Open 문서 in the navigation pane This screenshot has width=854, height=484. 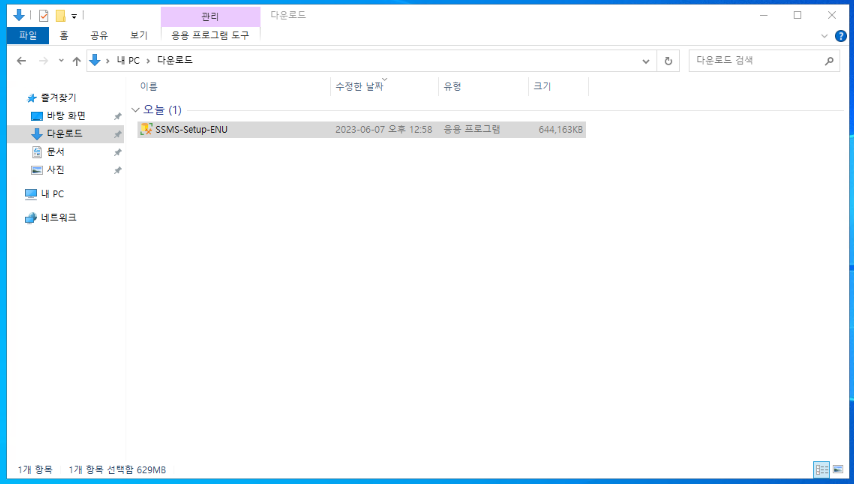[x=55, y=152]
